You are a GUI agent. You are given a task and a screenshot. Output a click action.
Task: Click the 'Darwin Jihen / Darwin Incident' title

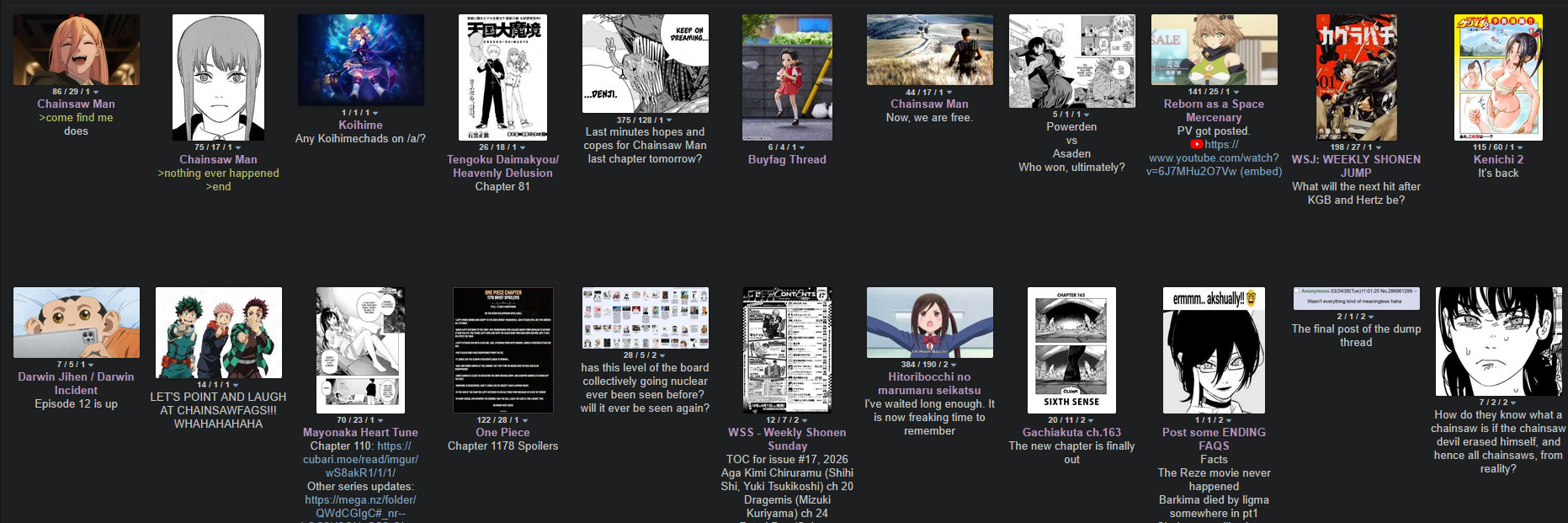pyautogui.click(x=76, y=384)
